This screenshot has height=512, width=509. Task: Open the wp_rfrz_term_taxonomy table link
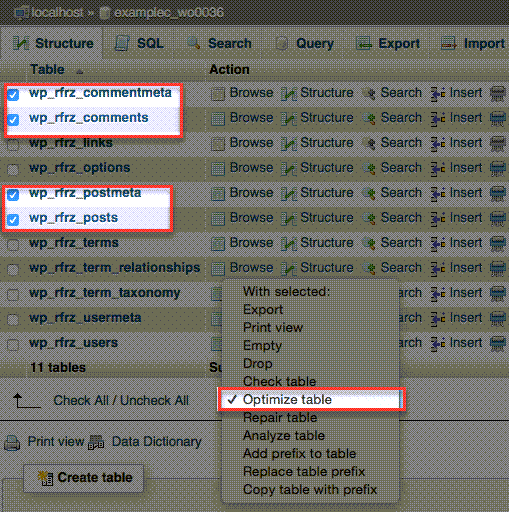tap(104, 293)
